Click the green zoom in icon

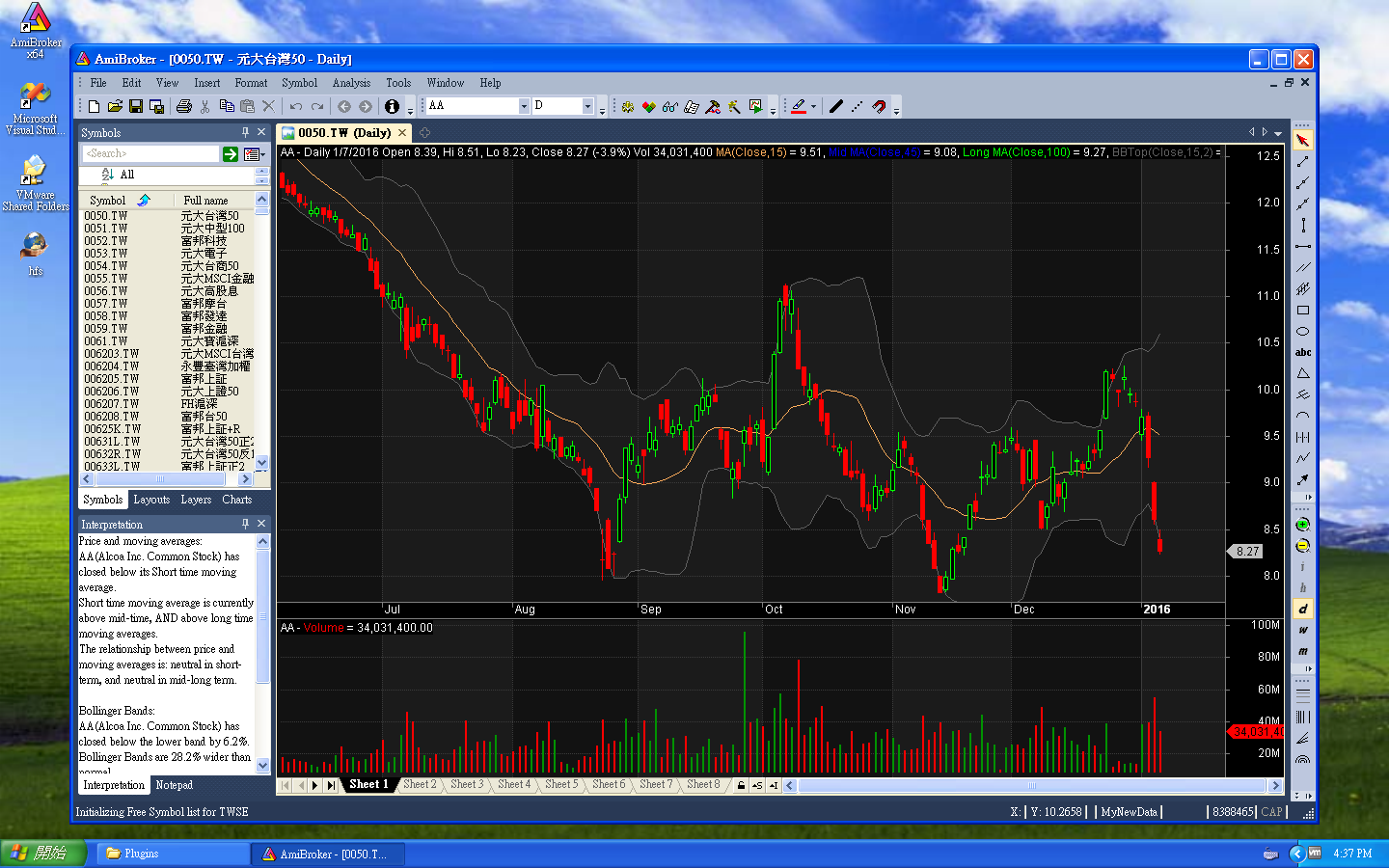tap(1303, 525)
